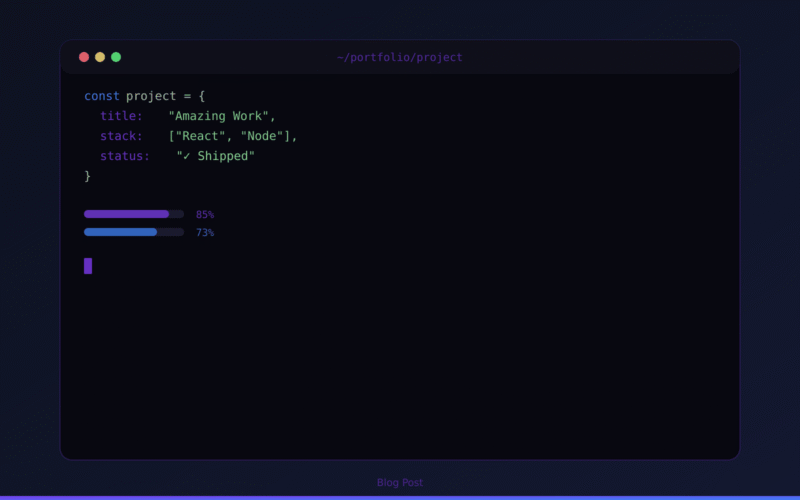This screenshot has height=500, width=800.
Task: Click the purple terminal cursor block
Action: (88, 266)
